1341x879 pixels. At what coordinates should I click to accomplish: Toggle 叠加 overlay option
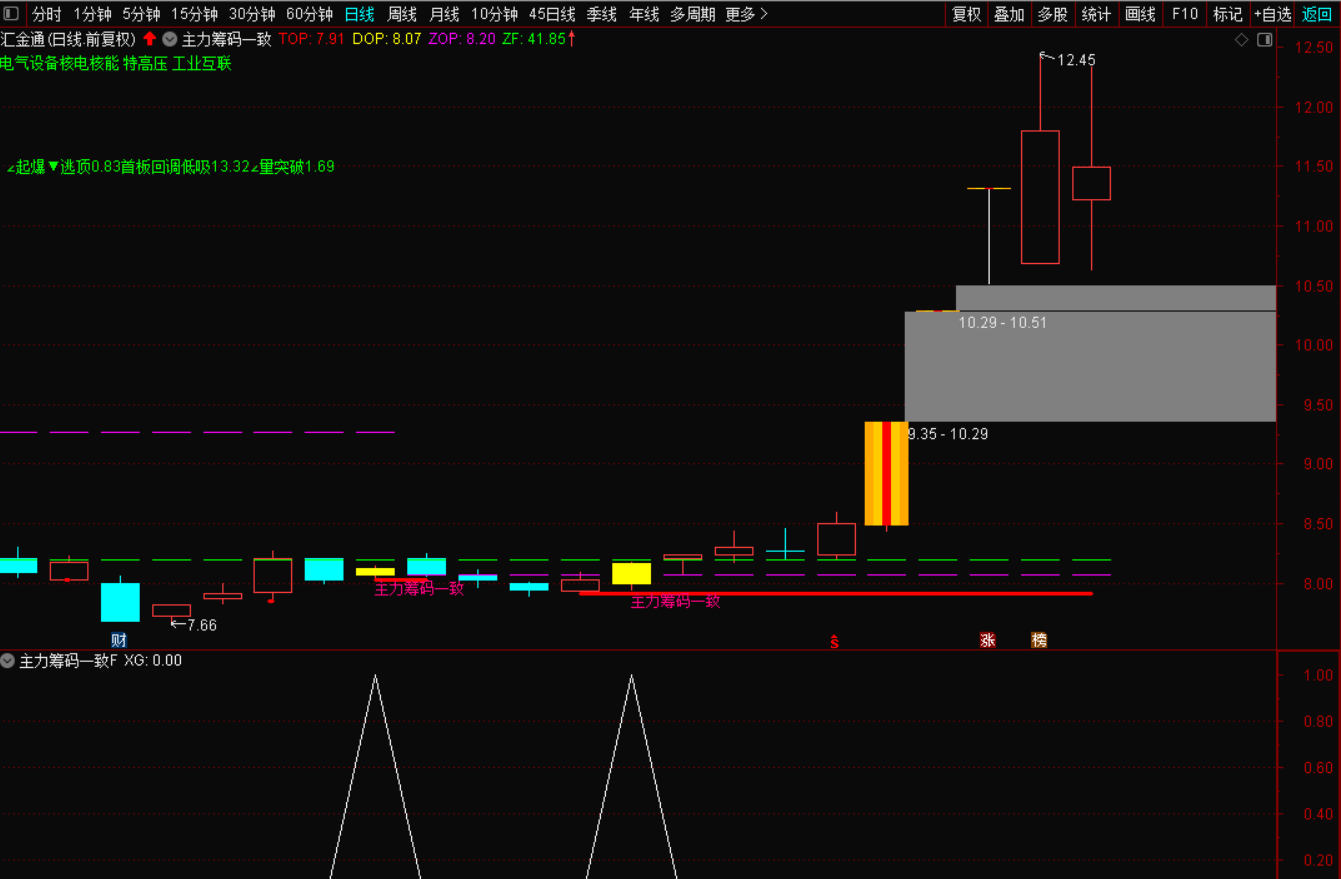(1009, 14)
